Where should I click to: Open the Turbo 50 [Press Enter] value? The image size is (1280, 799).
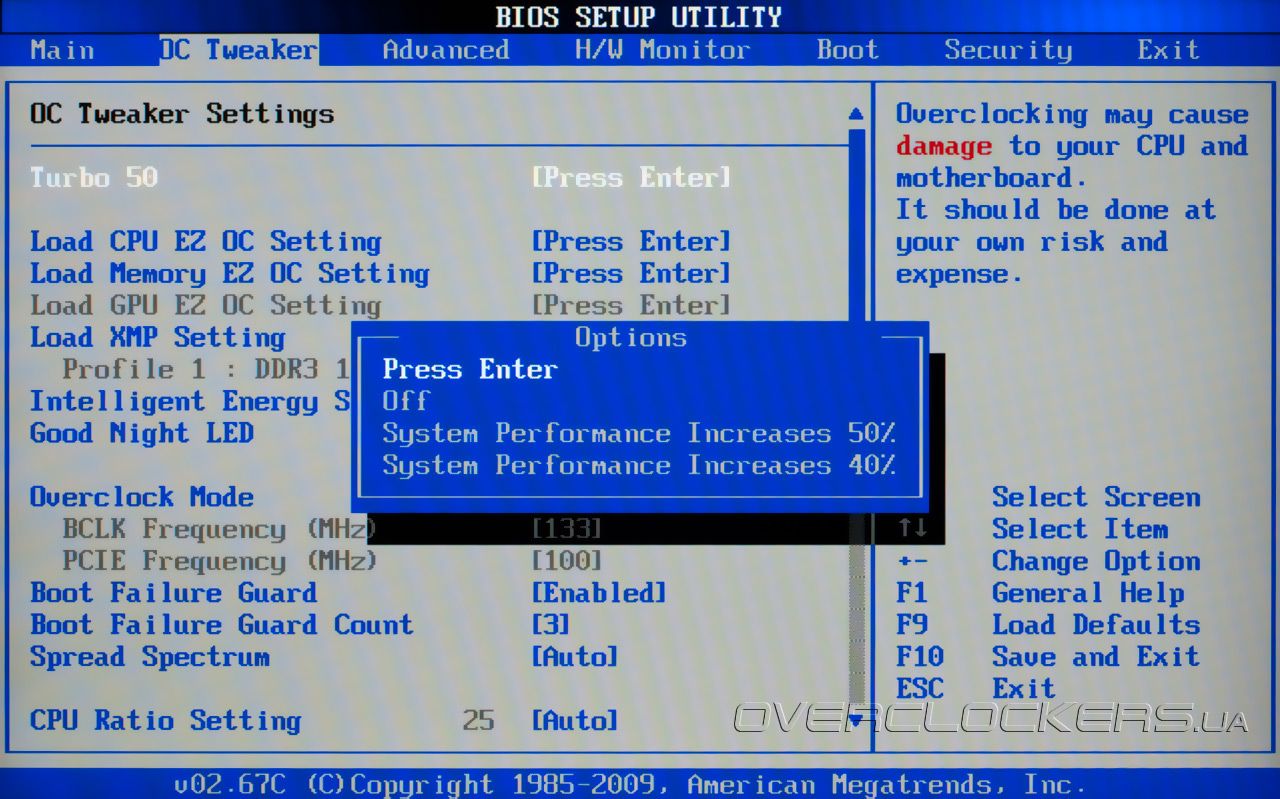[x=631, y=178]
